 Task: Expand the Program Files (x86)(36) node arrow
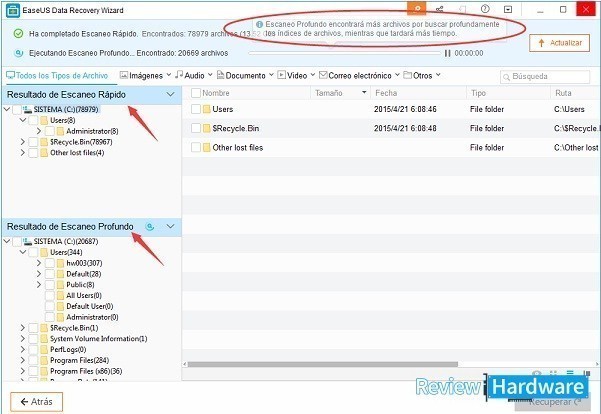pyautogui.click(x=23, y=371)
